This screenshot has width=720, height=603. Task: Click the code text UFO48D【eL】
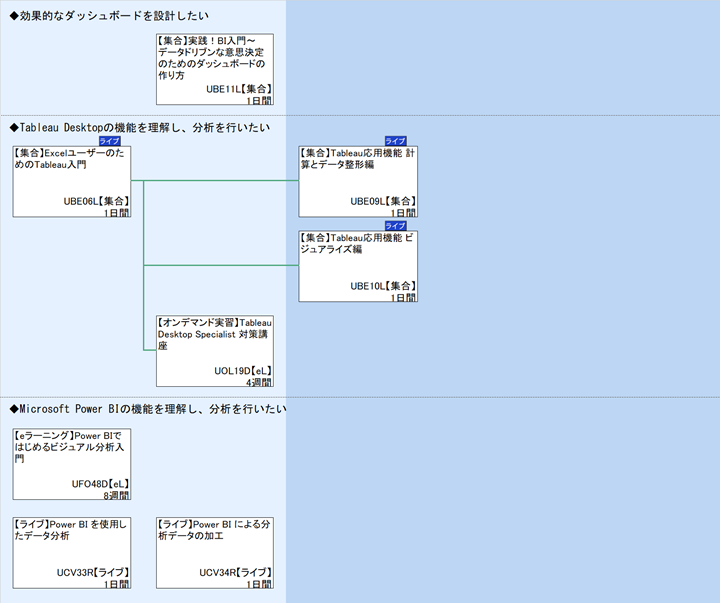tap(100, 484)
